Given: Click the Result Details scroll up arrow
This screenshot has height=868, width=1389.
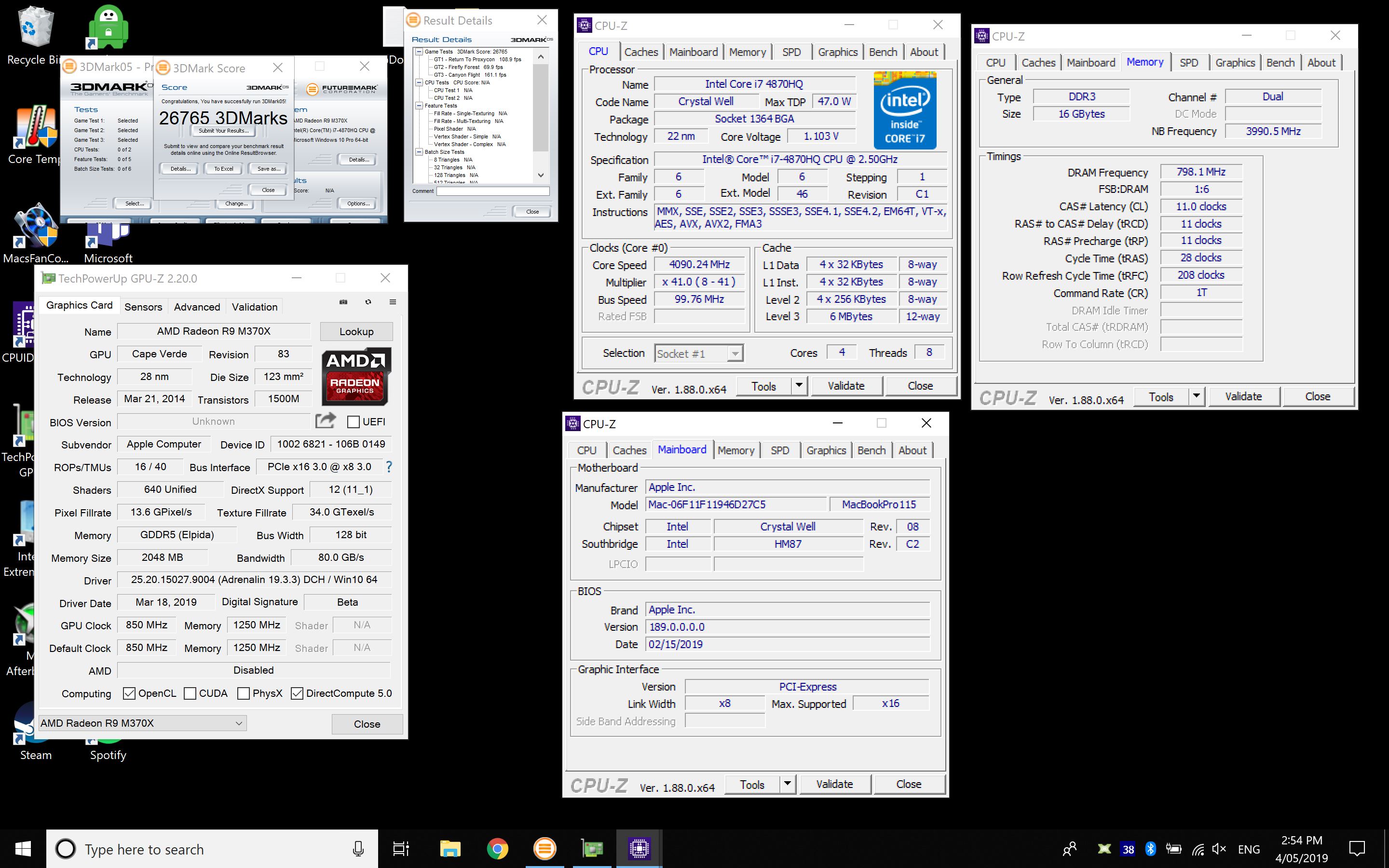Looking at the screenshot, I should point(541,56).
